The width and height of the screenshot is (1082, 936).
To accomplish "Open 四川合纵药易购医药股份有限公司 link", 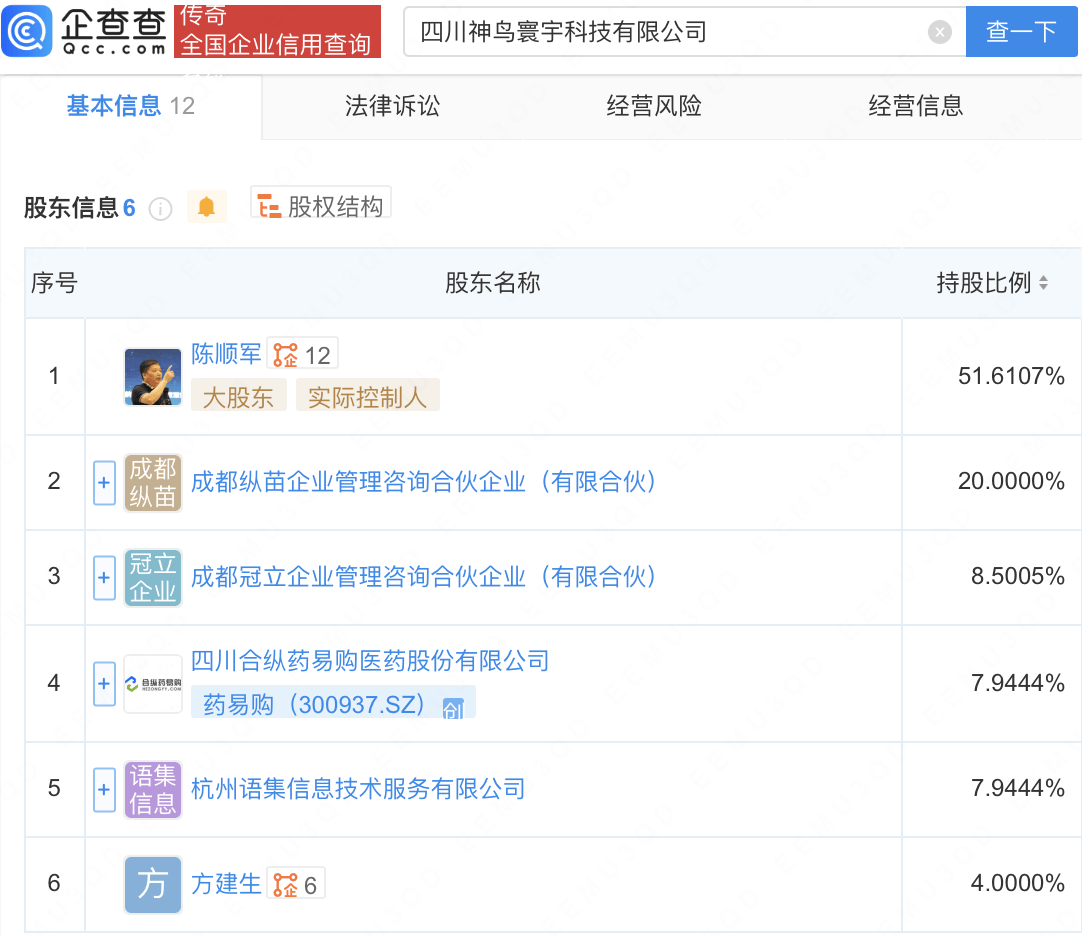I will (x=370, y=661).
